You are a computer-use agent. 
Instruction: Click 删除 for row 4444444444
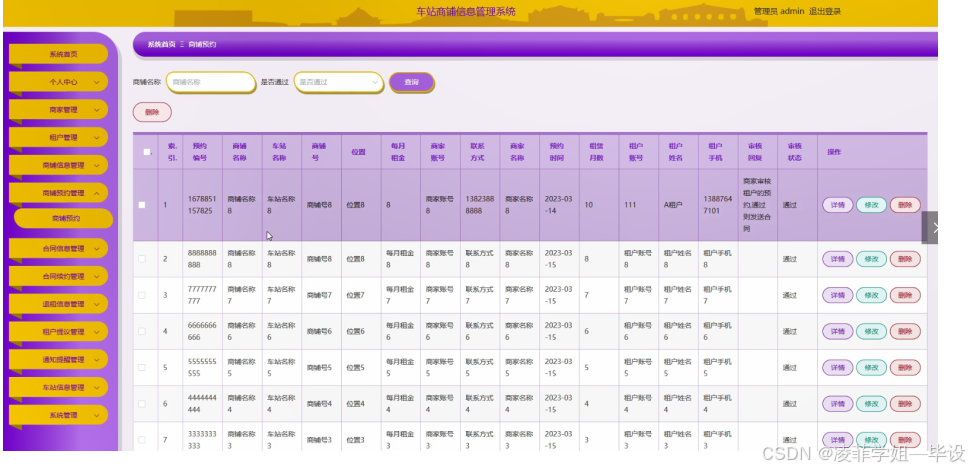pyautogui.click(x=905, y=404)
